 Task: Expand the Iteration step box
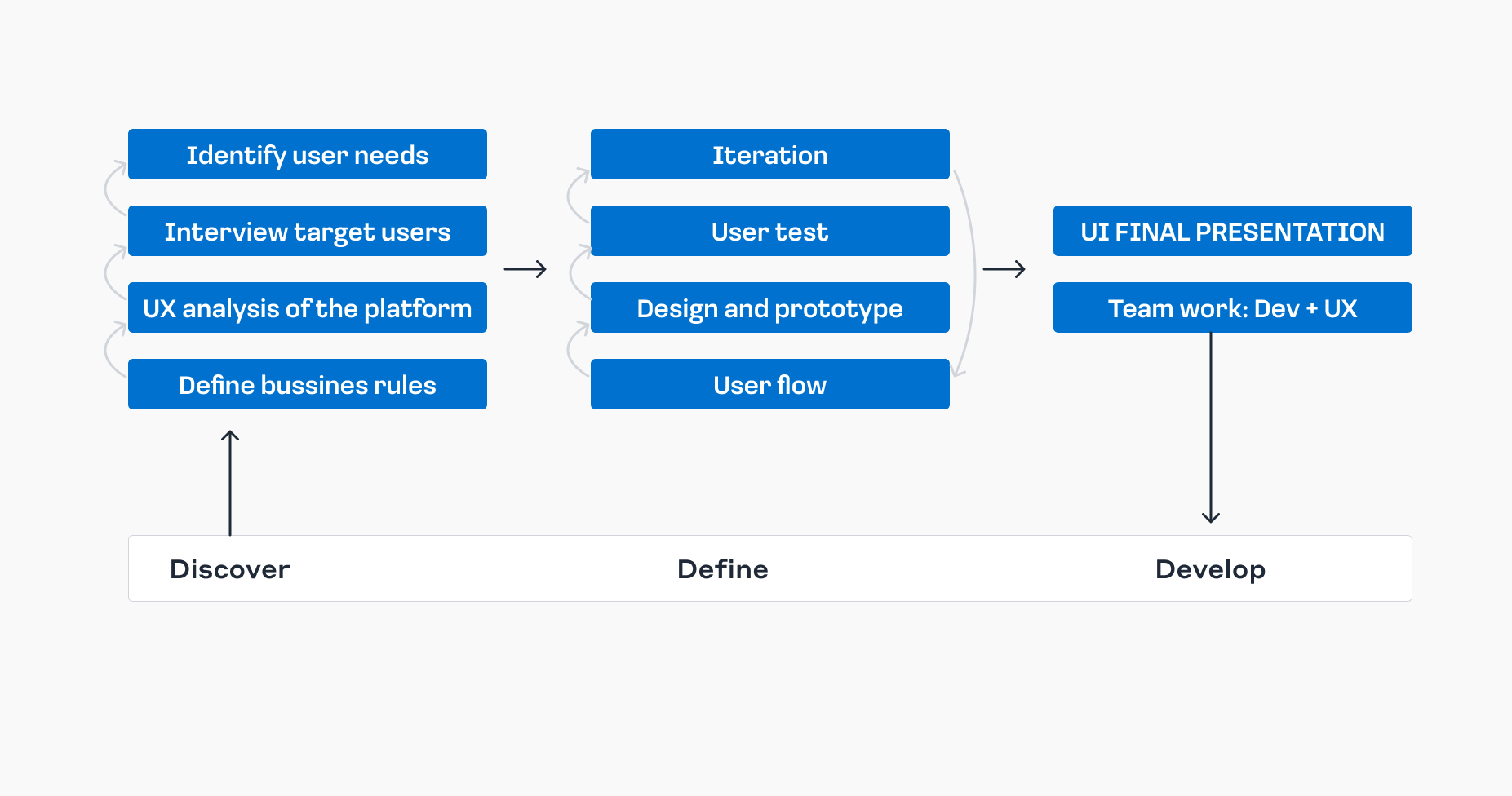point(769,154)
